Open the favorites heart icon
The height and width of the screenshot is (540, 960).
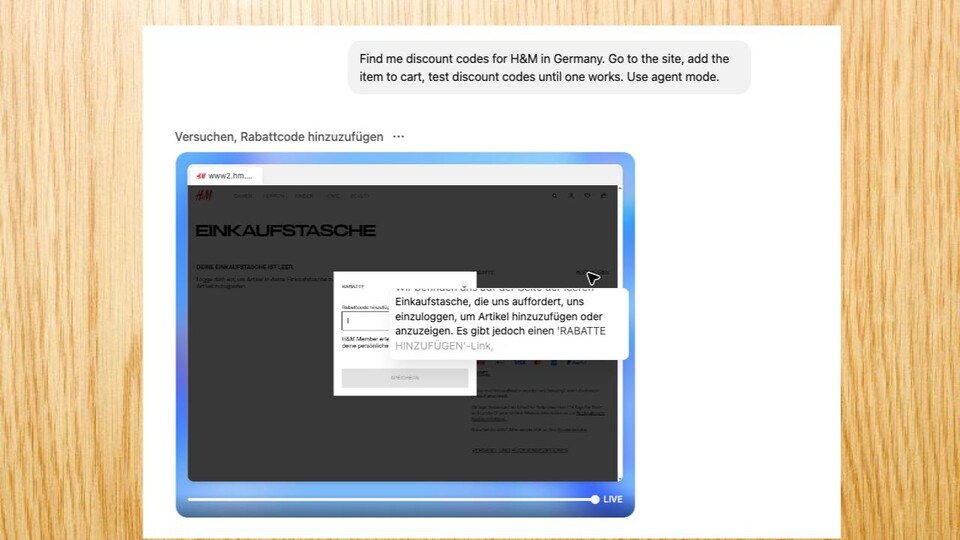point(587,196)
